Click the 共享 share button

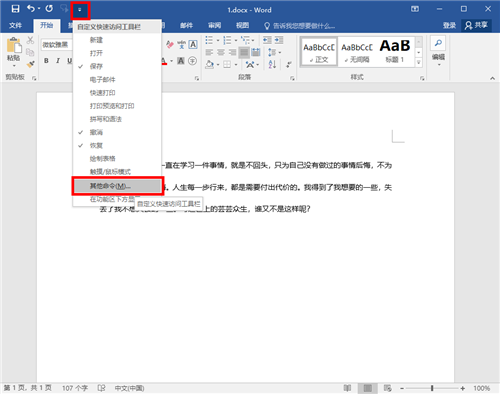click(476, 25)
